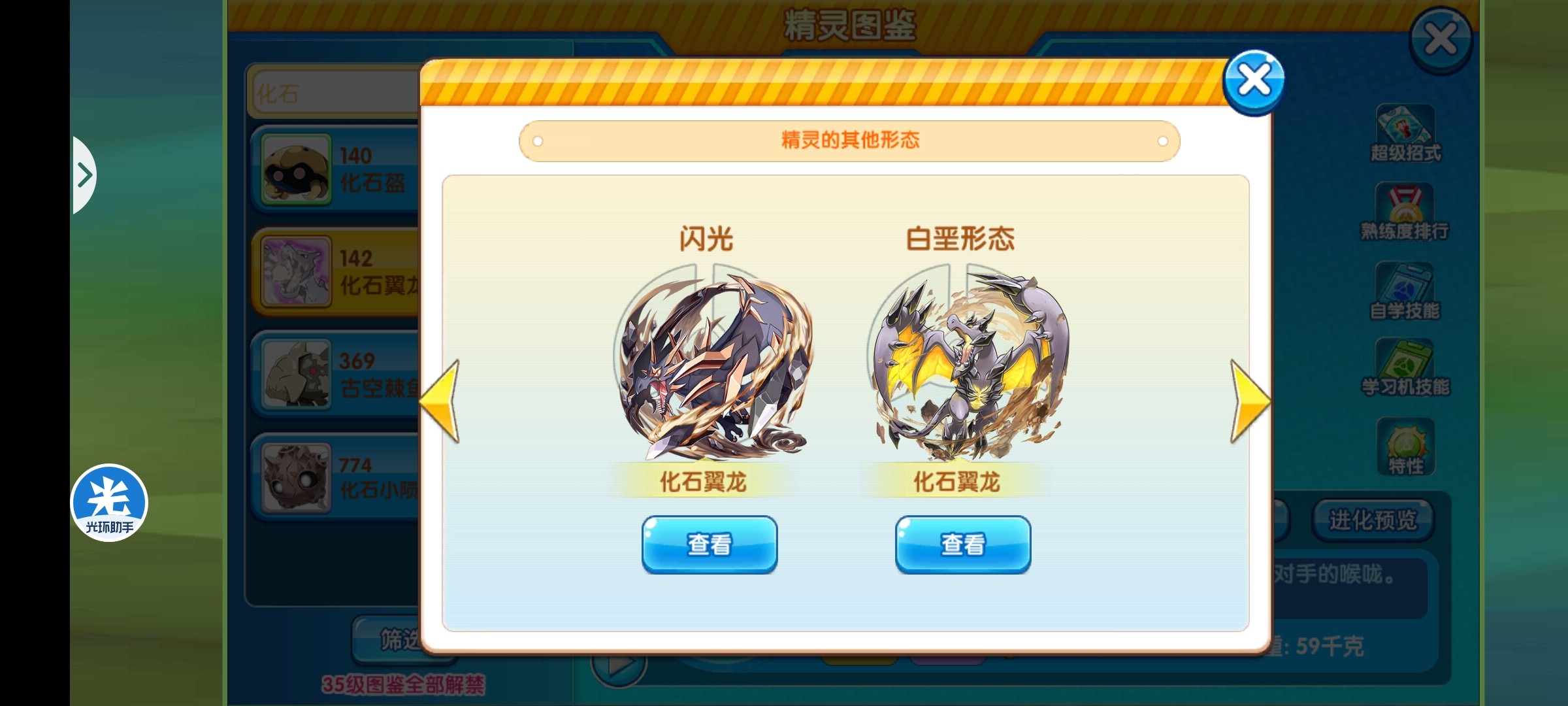Viewport: 1568px width, 706px height.
Task: Open the 熟练度排行 ranking icon
Action: (x=1405, y=211)
